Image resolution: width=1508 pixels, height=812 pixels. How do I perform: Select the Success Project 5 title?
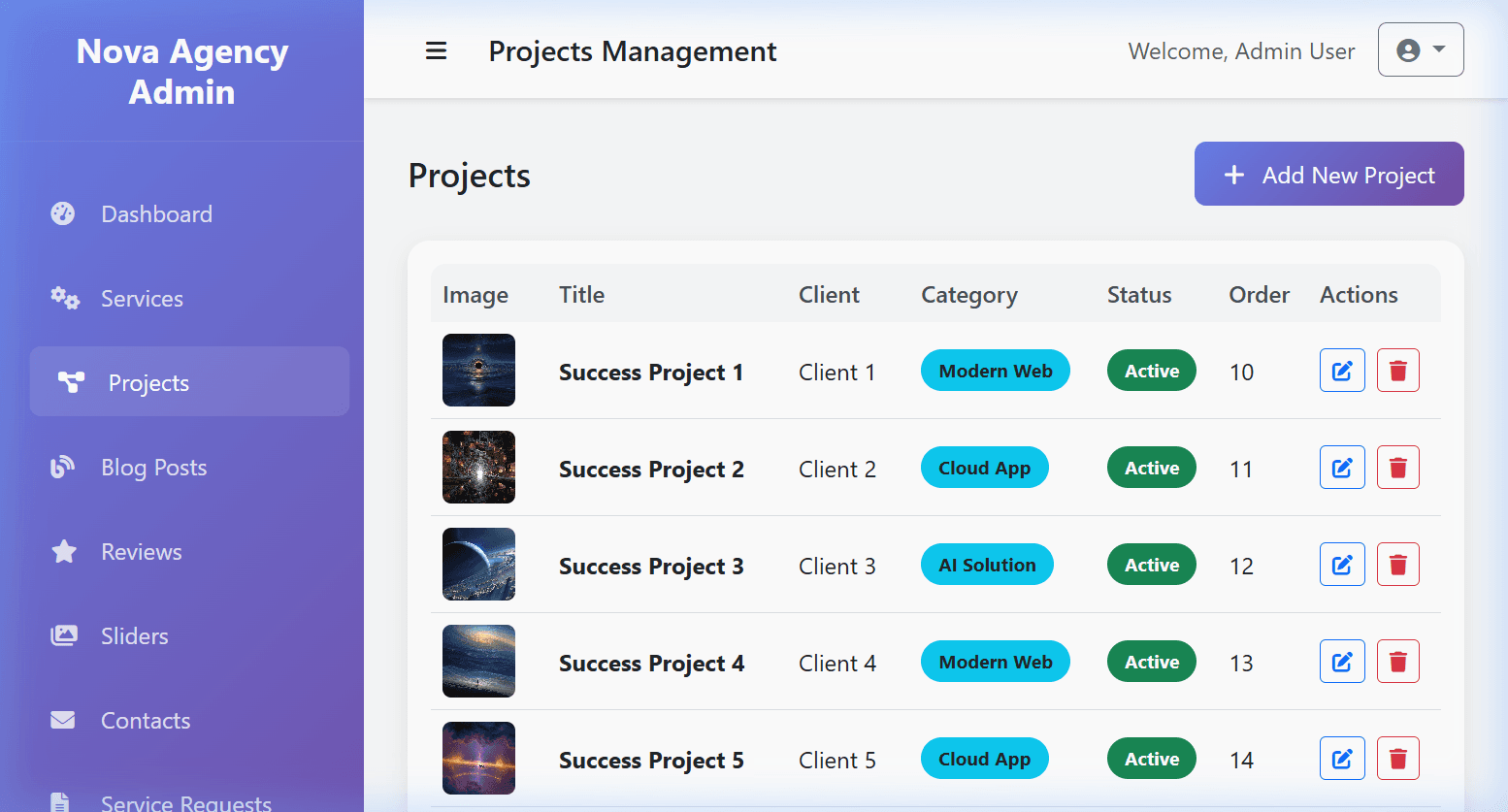(x=651, y=761)
